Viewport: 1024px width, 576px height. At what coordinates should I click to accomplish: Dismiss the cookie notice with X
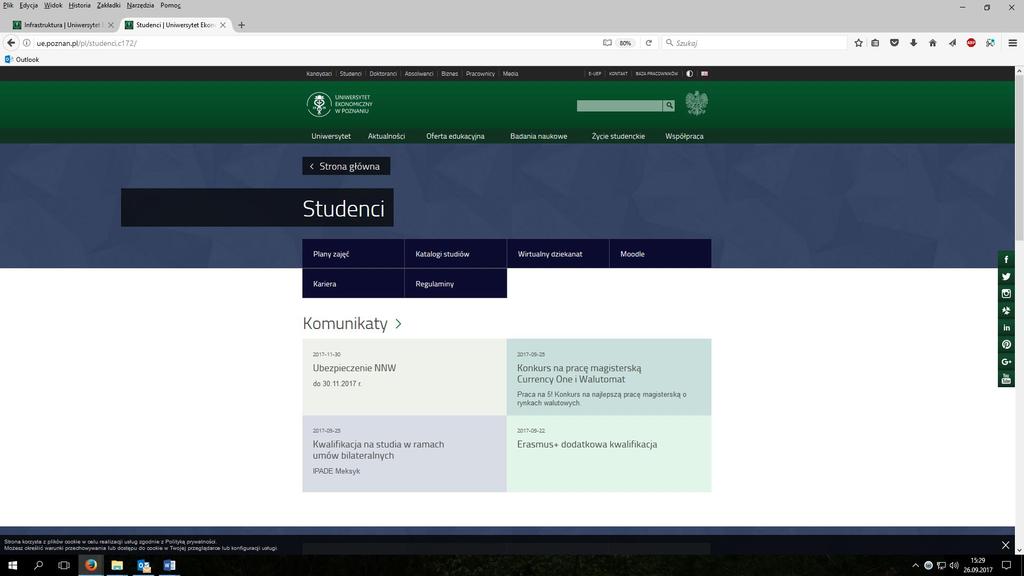point(1005,545)
